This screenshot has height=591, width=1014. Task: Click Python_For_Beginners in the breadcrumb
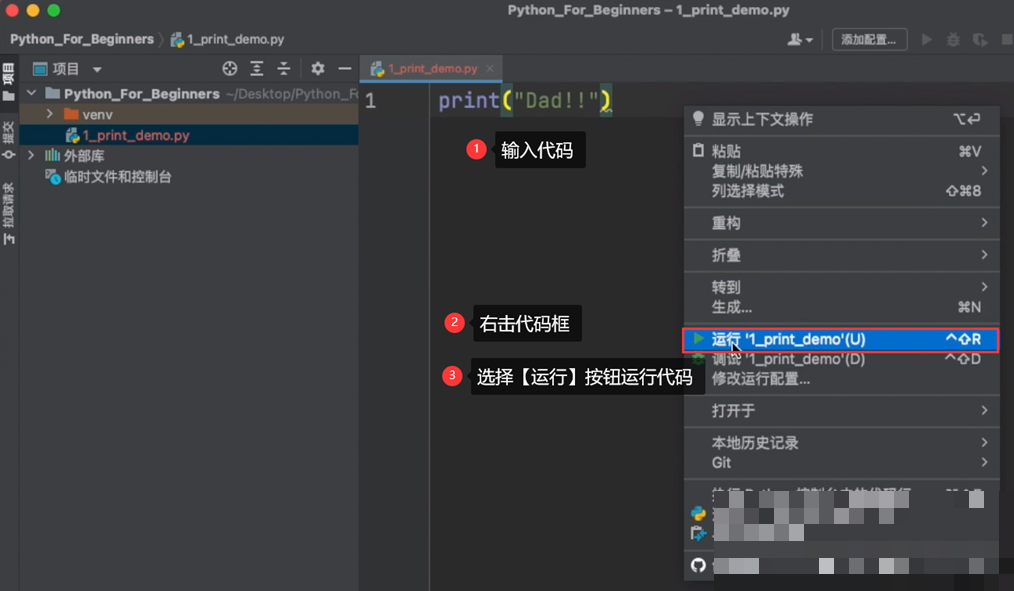[x=81, y=39]
